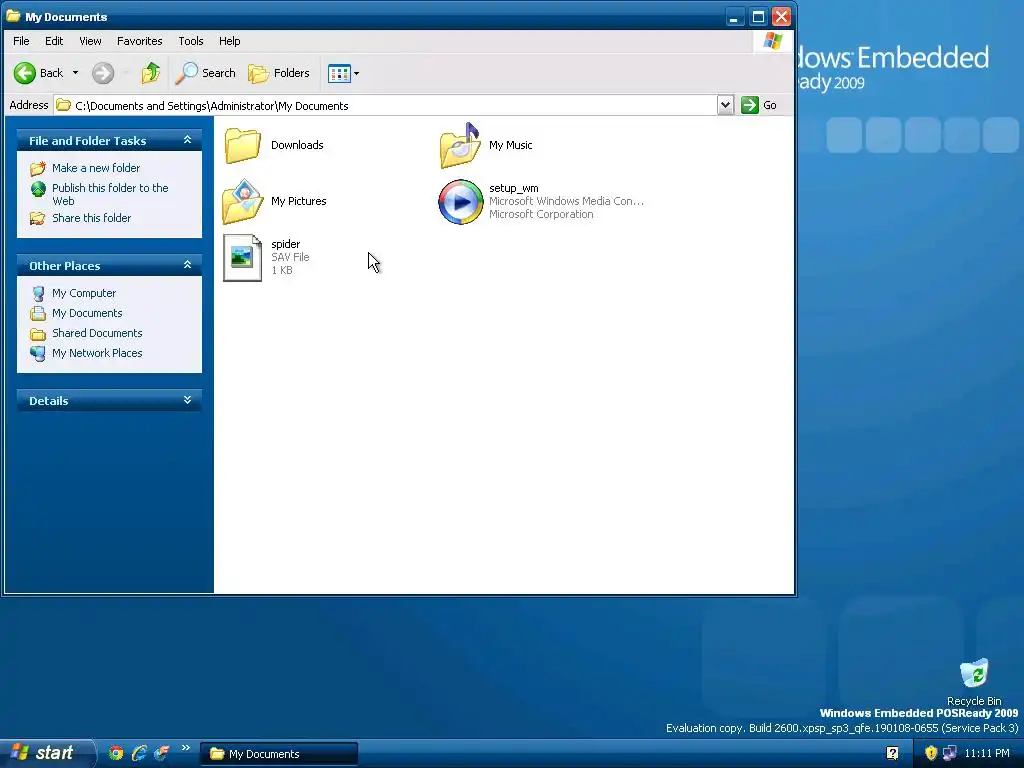Toggle the Folders tree pane
Screen dimensions: 1024x768
pyautogui.click(x=279, y=73)
